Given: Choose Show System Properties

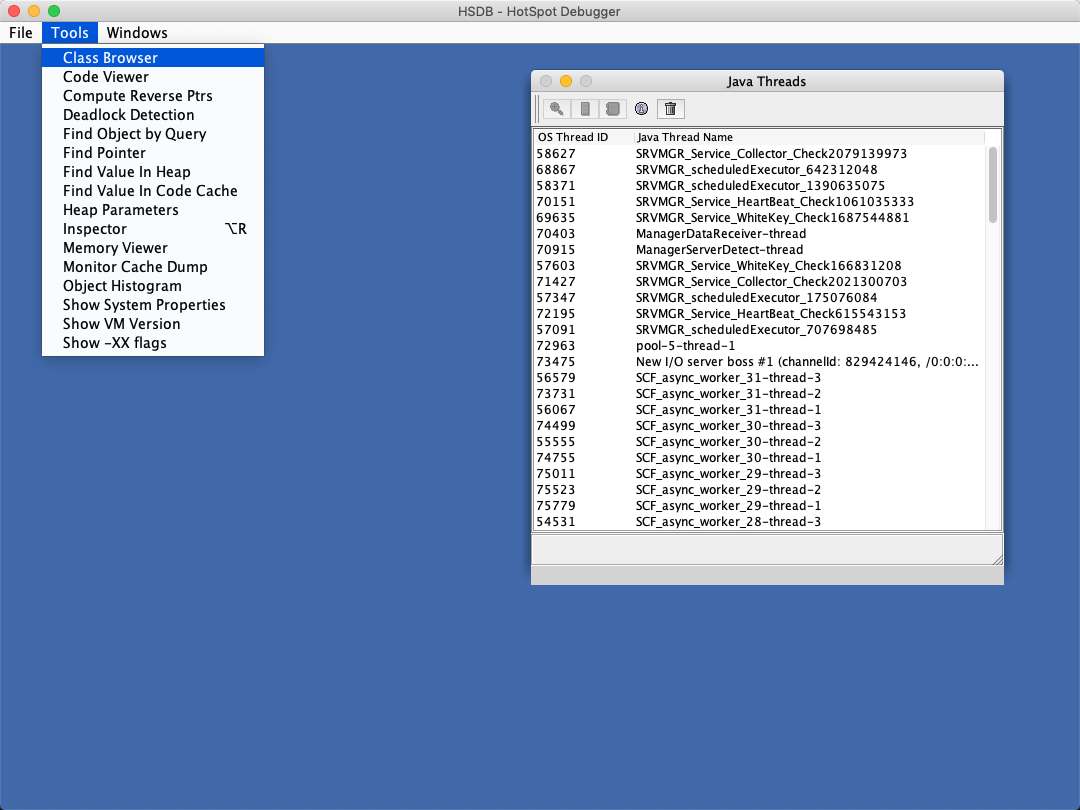Looking at the screenshot, I should pos(153,305).
